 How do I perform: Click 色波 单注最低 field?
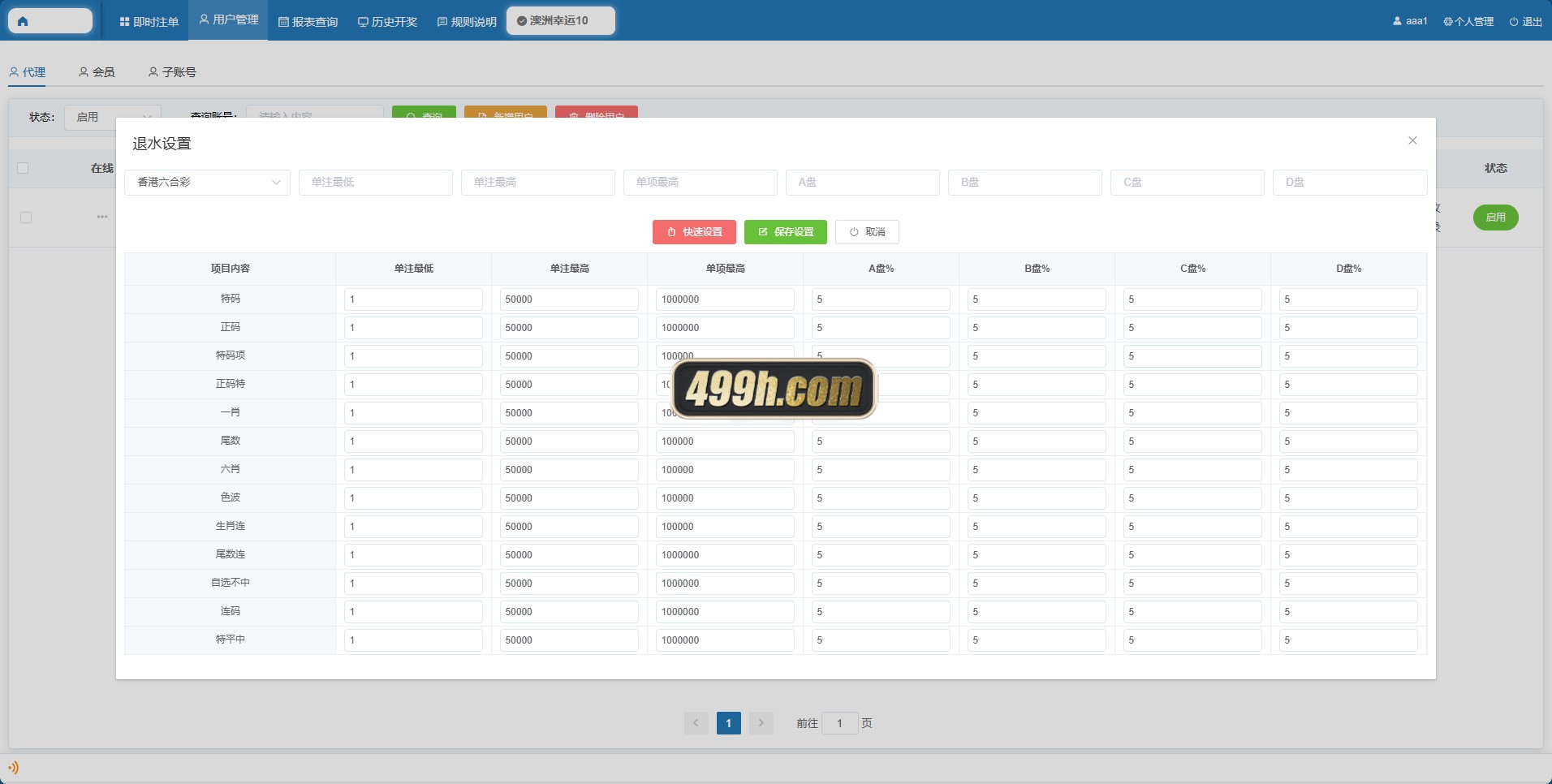413,498
